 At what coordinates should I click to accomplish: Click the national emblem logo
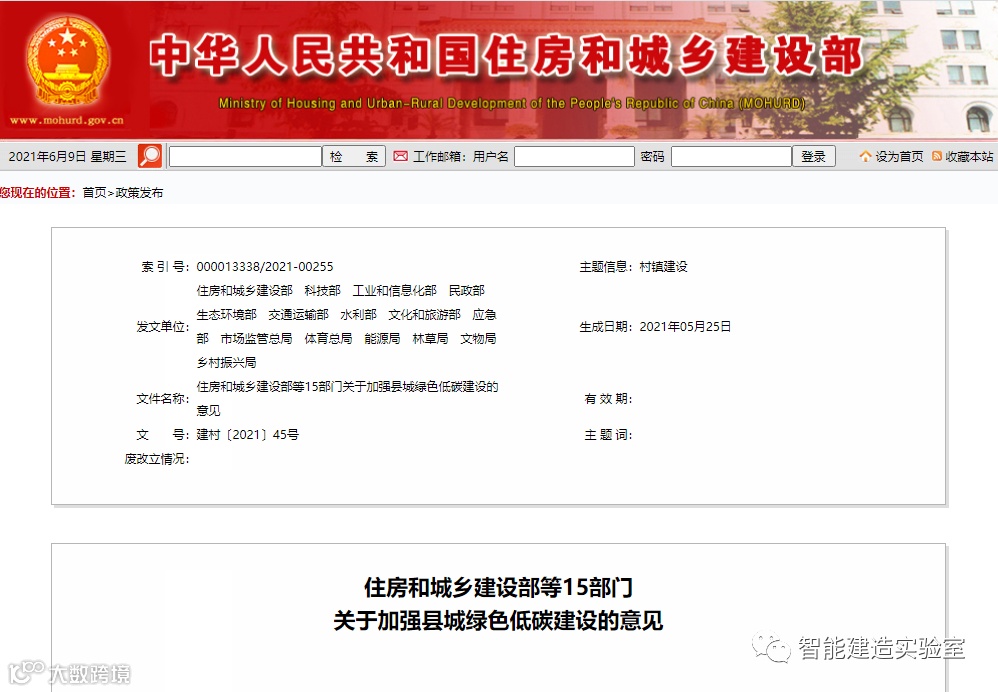(67, 61)
